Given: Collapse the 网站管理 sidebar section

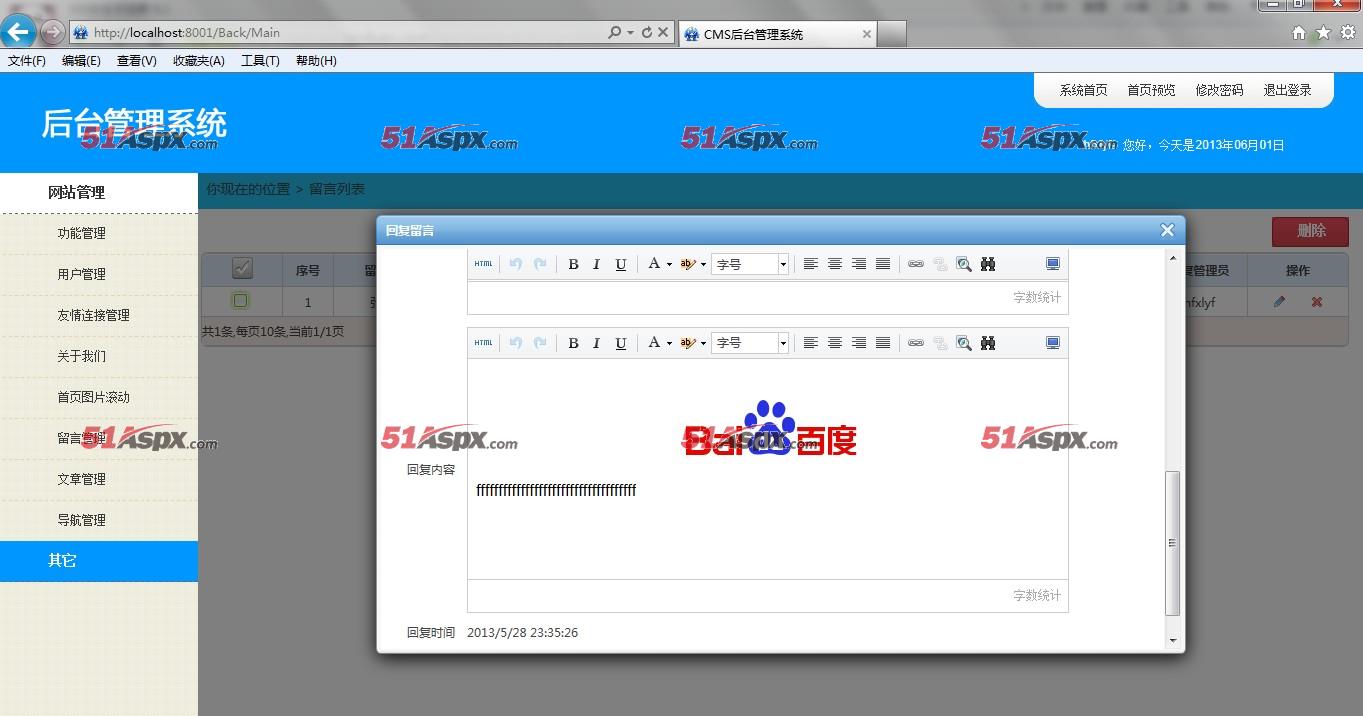Looking at the screenshot, I should (x=99, y=192).
